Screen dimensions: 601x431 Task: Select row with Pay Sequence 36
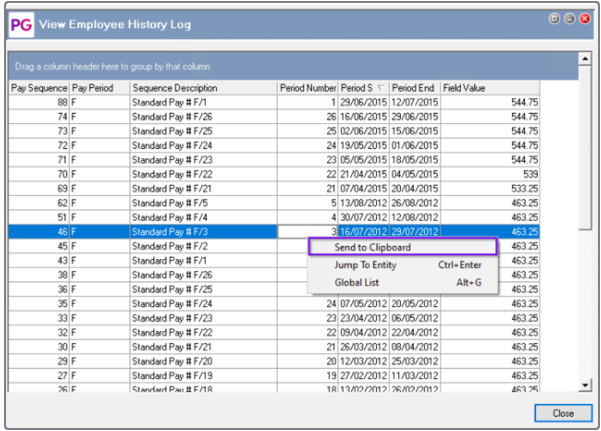click(x=274, y=289)
